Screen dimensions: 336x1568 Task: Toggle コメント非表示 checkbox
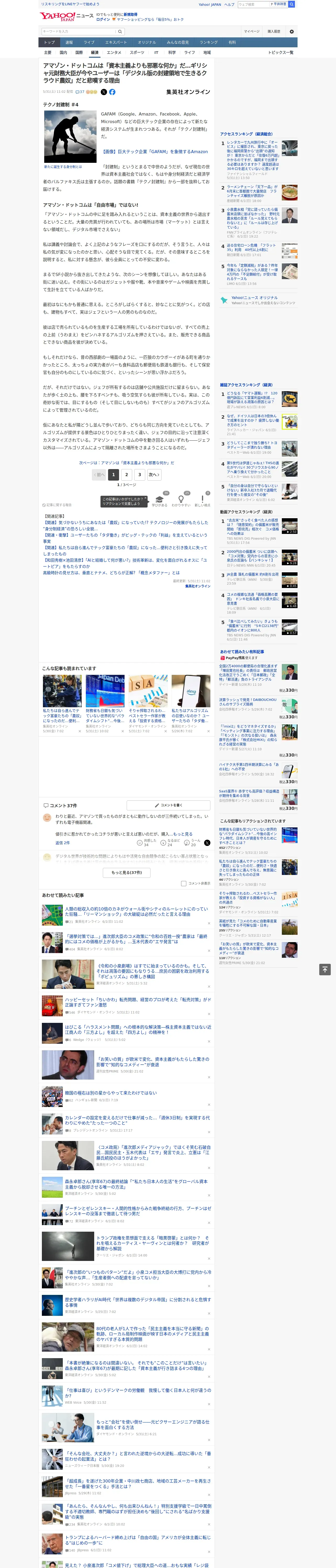tap(183, 883)
